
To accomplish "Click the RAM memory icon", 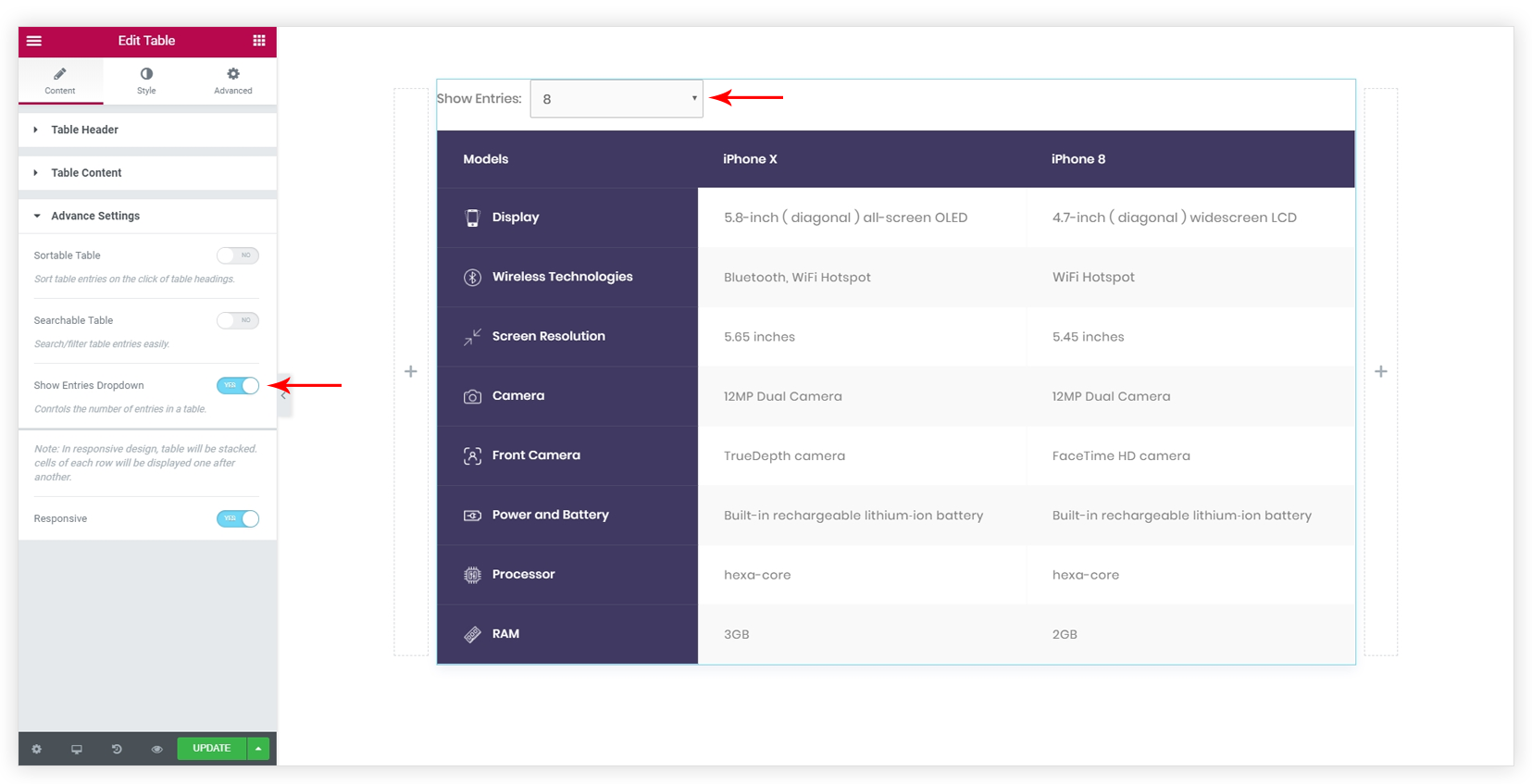I will coord(472,634).
